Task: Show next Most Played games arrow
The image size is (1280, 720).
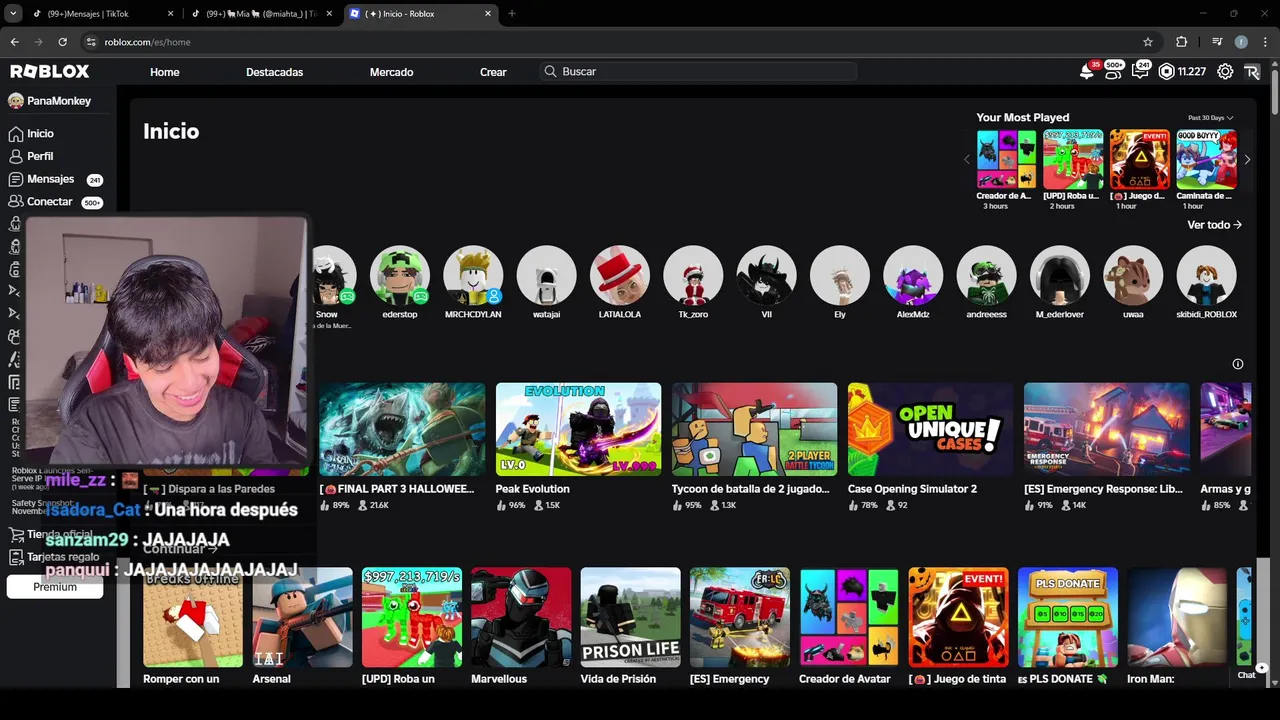Action: click(1247, 160)
